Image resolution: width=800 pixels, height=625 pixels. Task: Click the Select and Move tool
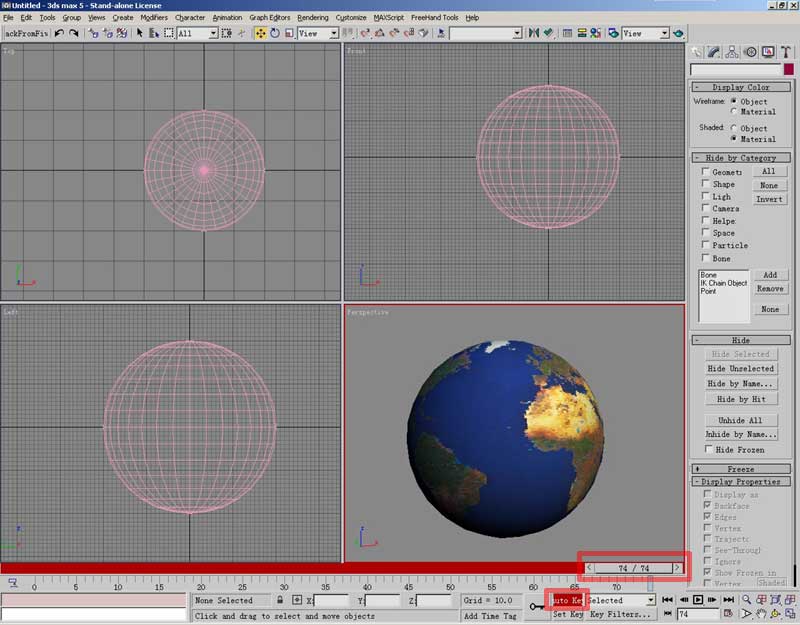click(x=261, y=33)
